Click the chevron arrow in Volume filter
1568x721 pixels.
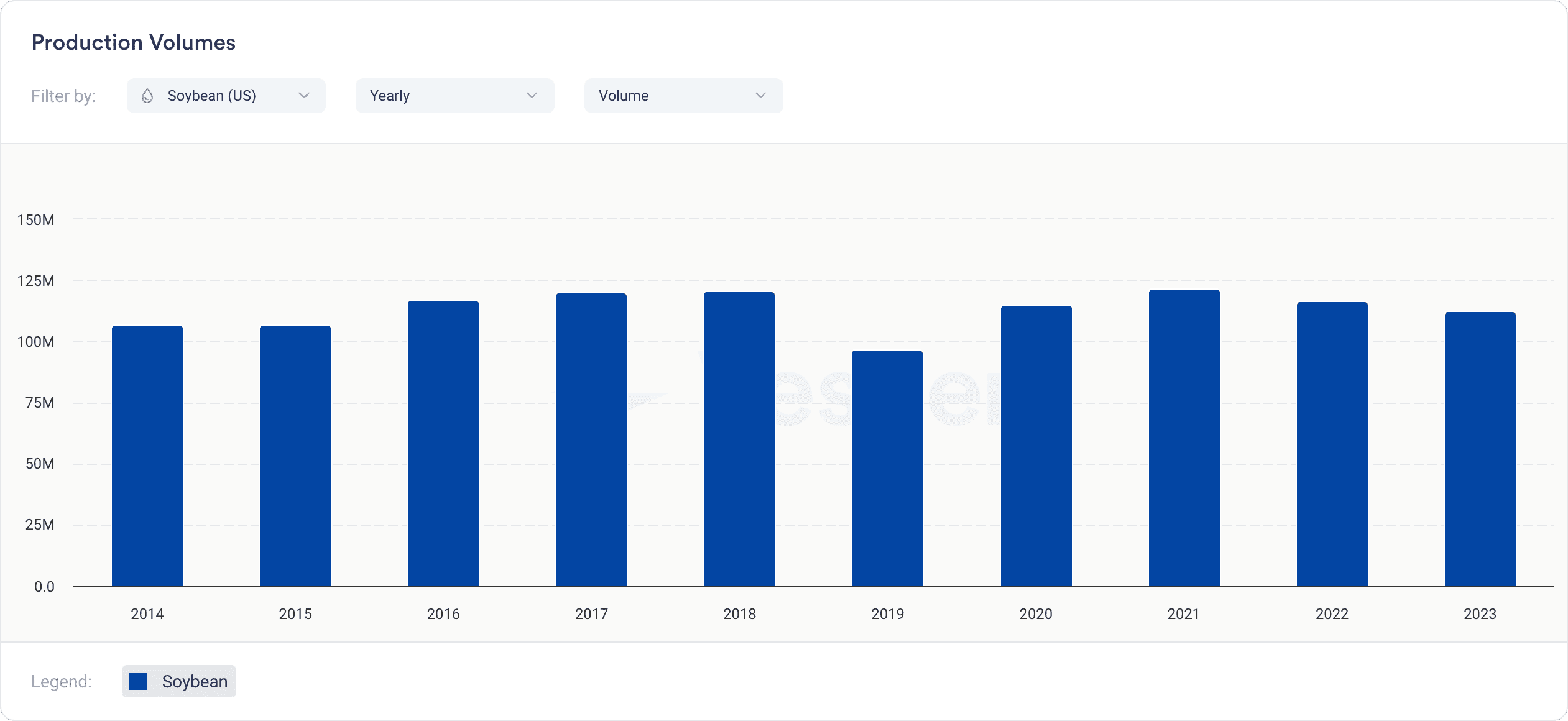click(x=760, y=96)
